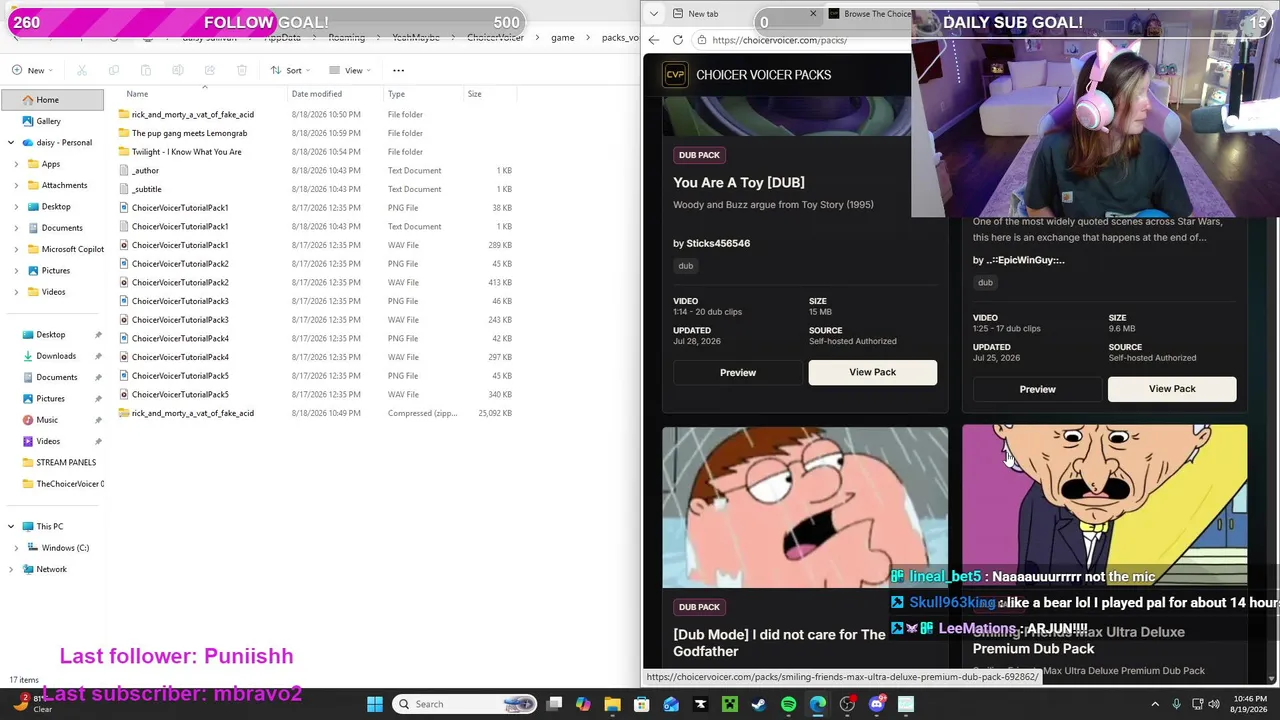Open File Explorer from the taskbar
Viewport: 1280px width, 720px height.
(612, 704)
